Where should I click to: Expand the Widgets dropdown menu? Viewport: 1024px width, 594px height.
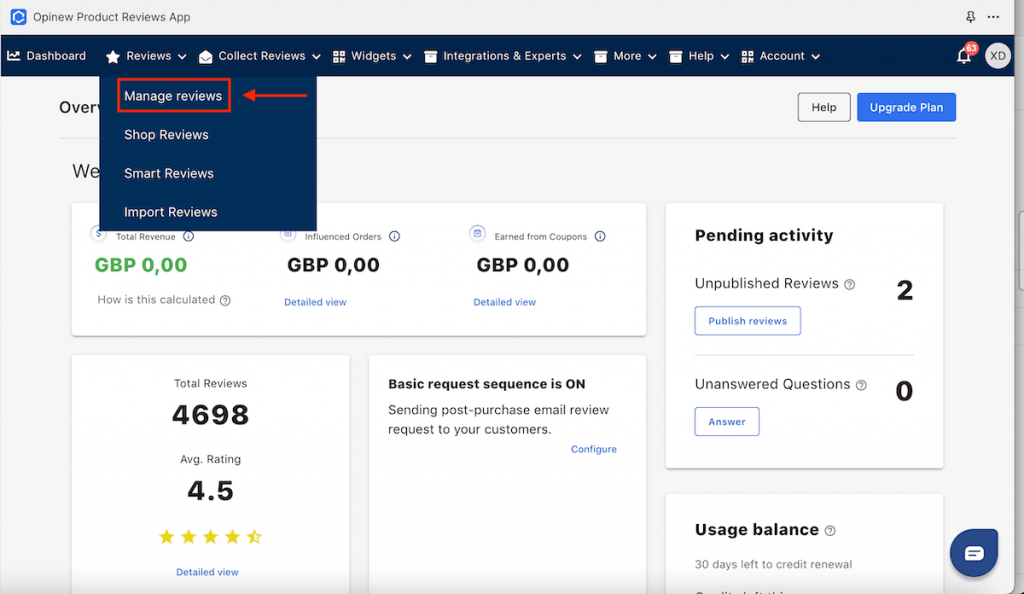372,56
